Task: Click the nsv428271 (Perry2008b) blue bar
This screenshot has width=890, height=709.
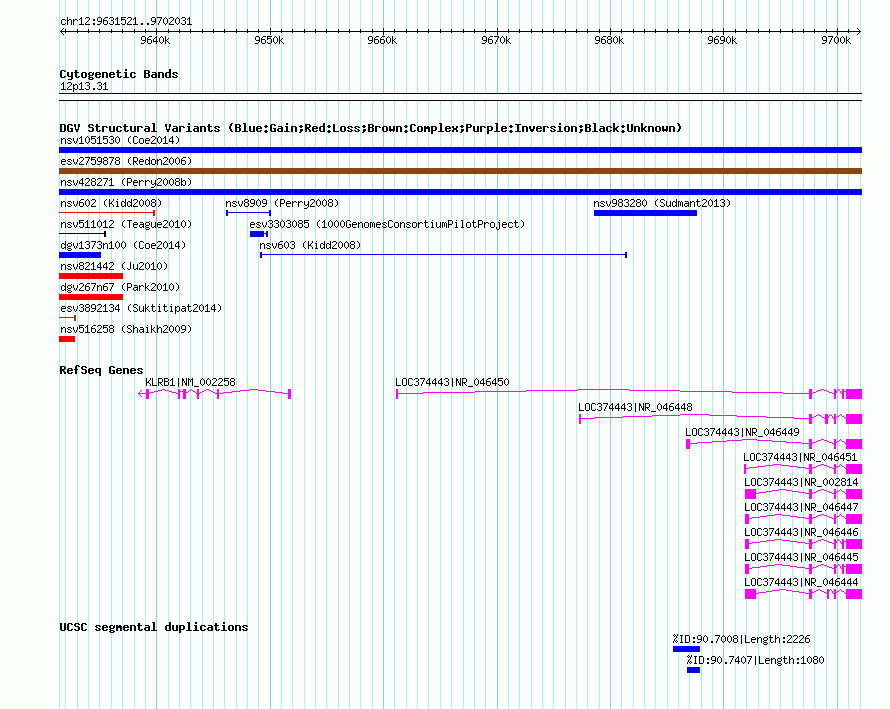Action: (460, 192)
